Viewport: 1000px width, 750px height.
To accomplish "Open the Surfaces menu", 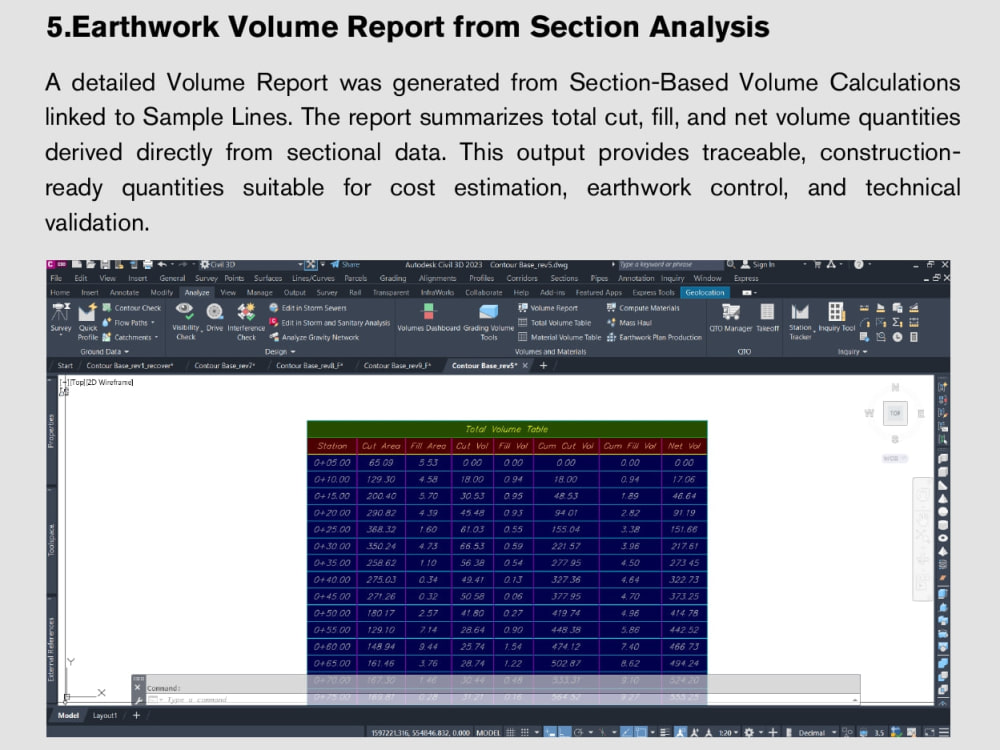I will click(268, 278).
